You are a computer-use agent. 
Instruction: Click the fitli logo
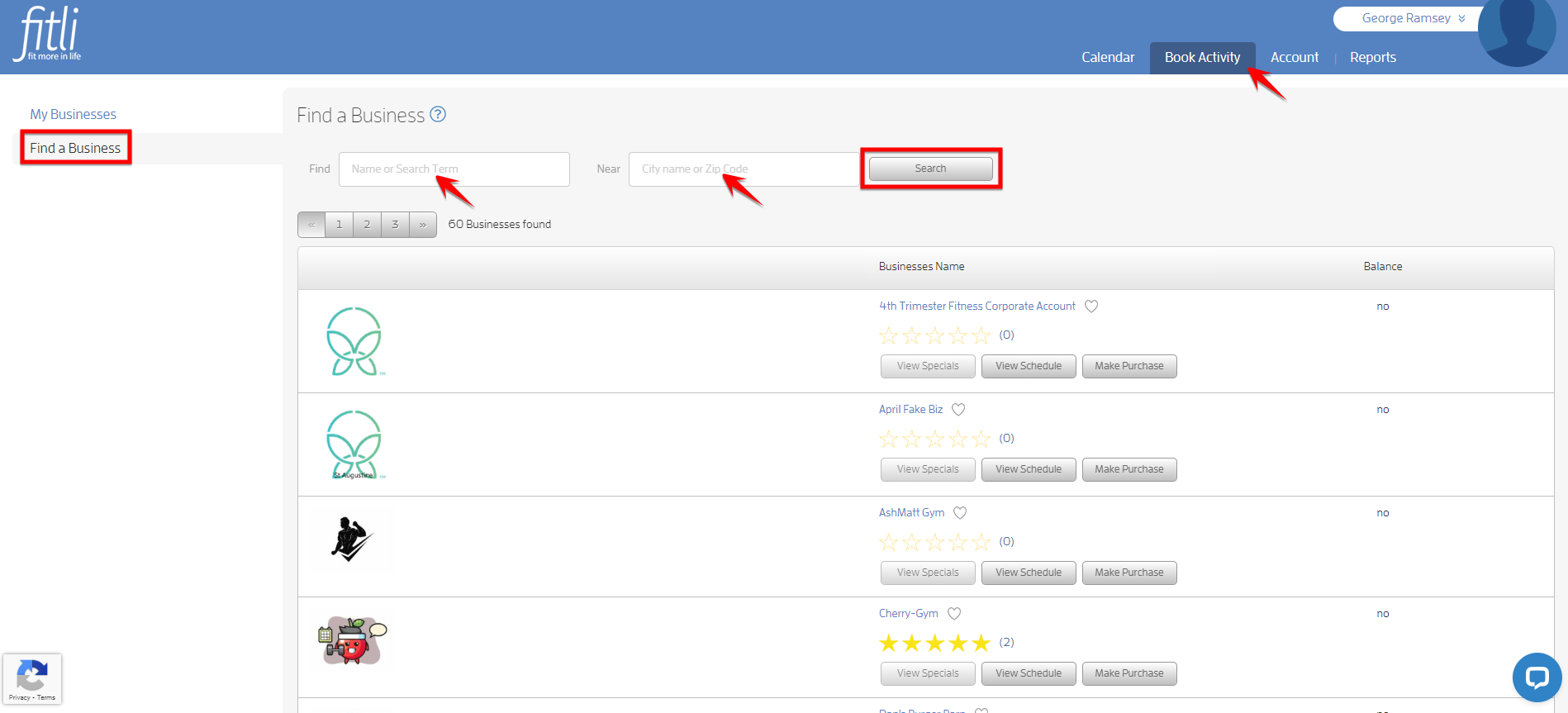pos(48,33)
